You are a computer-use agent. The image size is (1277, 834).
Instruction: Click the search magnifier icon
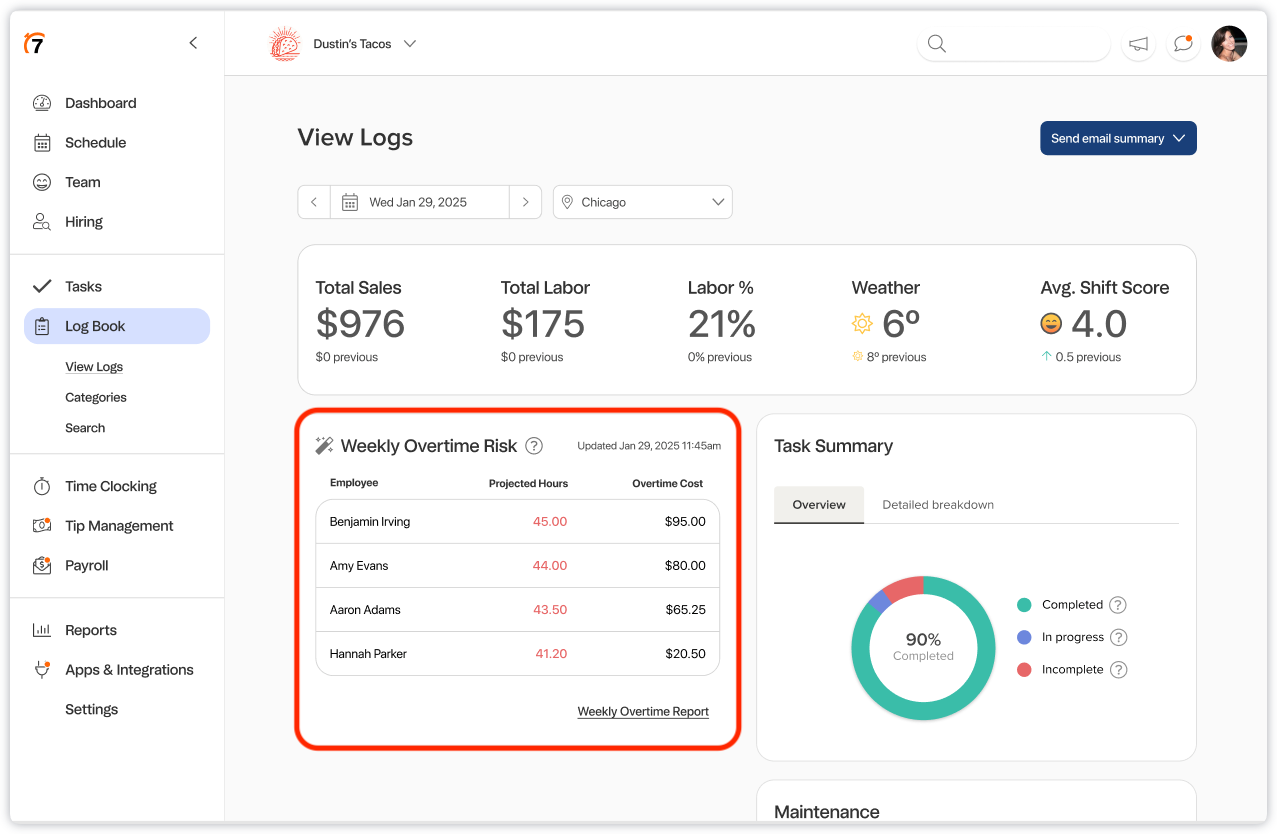tap(936, 44)
